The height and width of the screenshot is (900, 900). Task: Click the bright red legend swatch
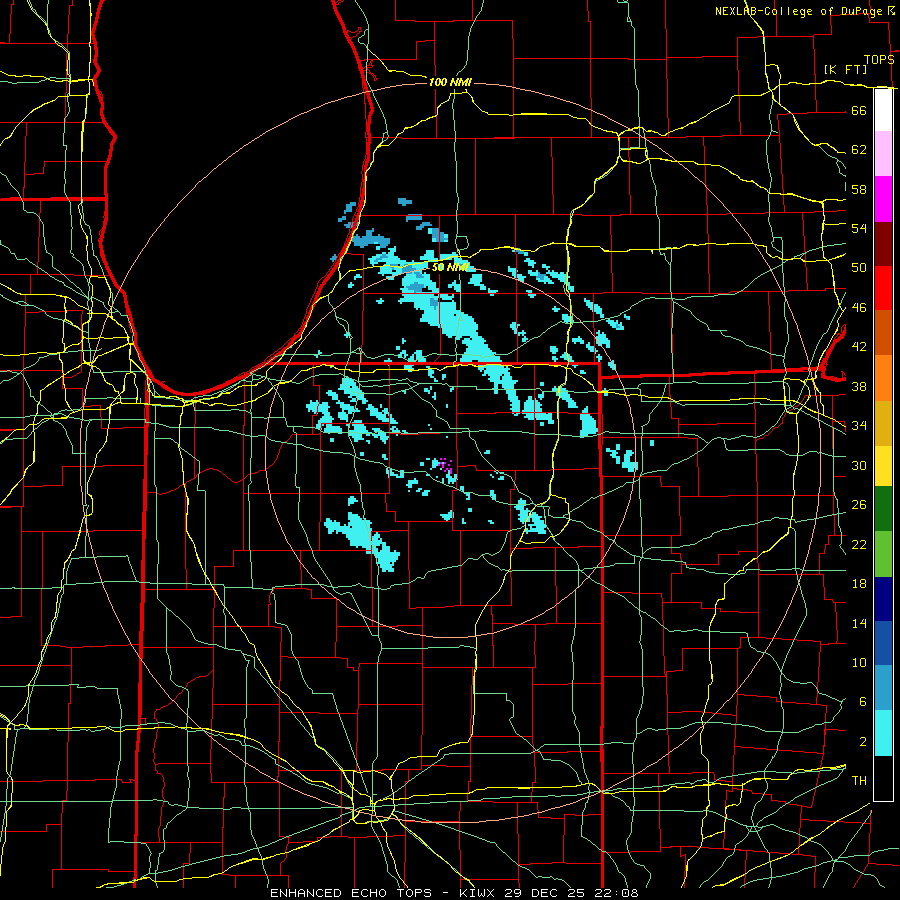(x=883, y=288)
